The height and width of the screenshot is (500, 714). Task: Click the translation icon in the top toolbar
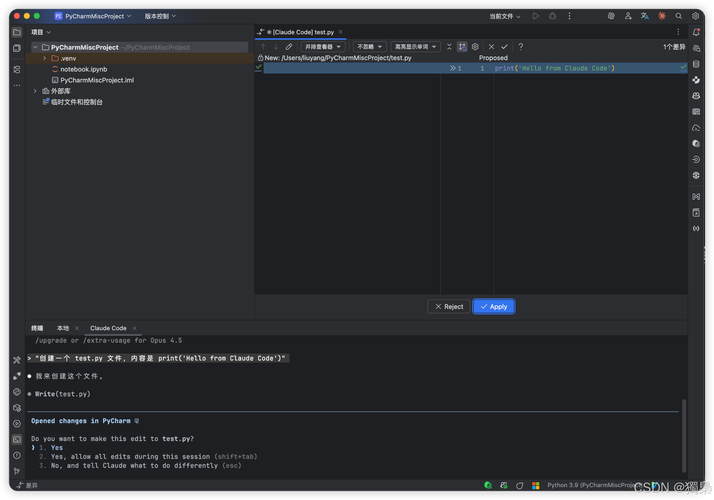[x=645, y=16]
